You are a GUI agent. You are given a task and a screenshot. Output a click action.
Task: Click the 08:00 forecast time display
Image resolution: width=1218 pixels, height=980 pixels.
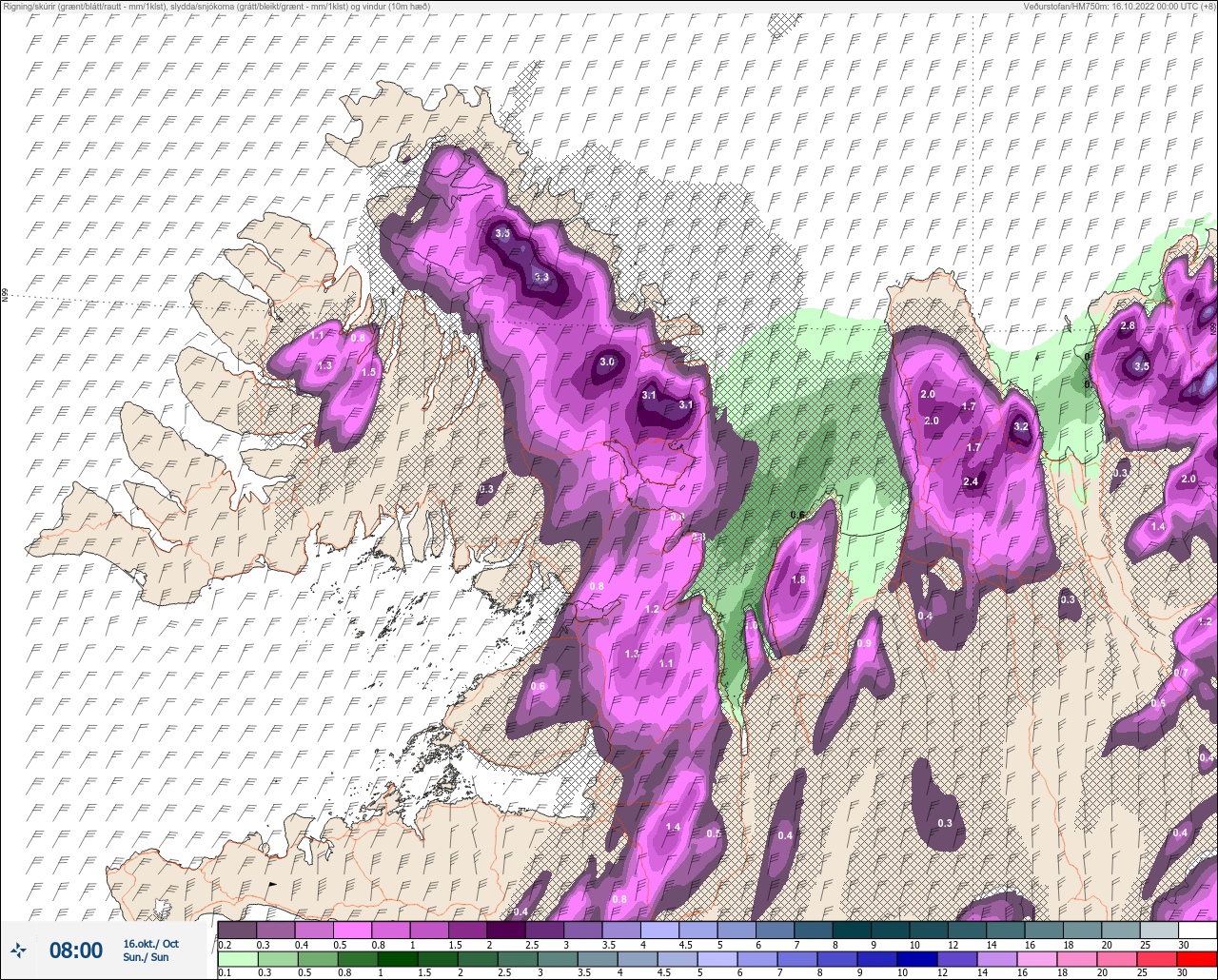click(76, 950)
